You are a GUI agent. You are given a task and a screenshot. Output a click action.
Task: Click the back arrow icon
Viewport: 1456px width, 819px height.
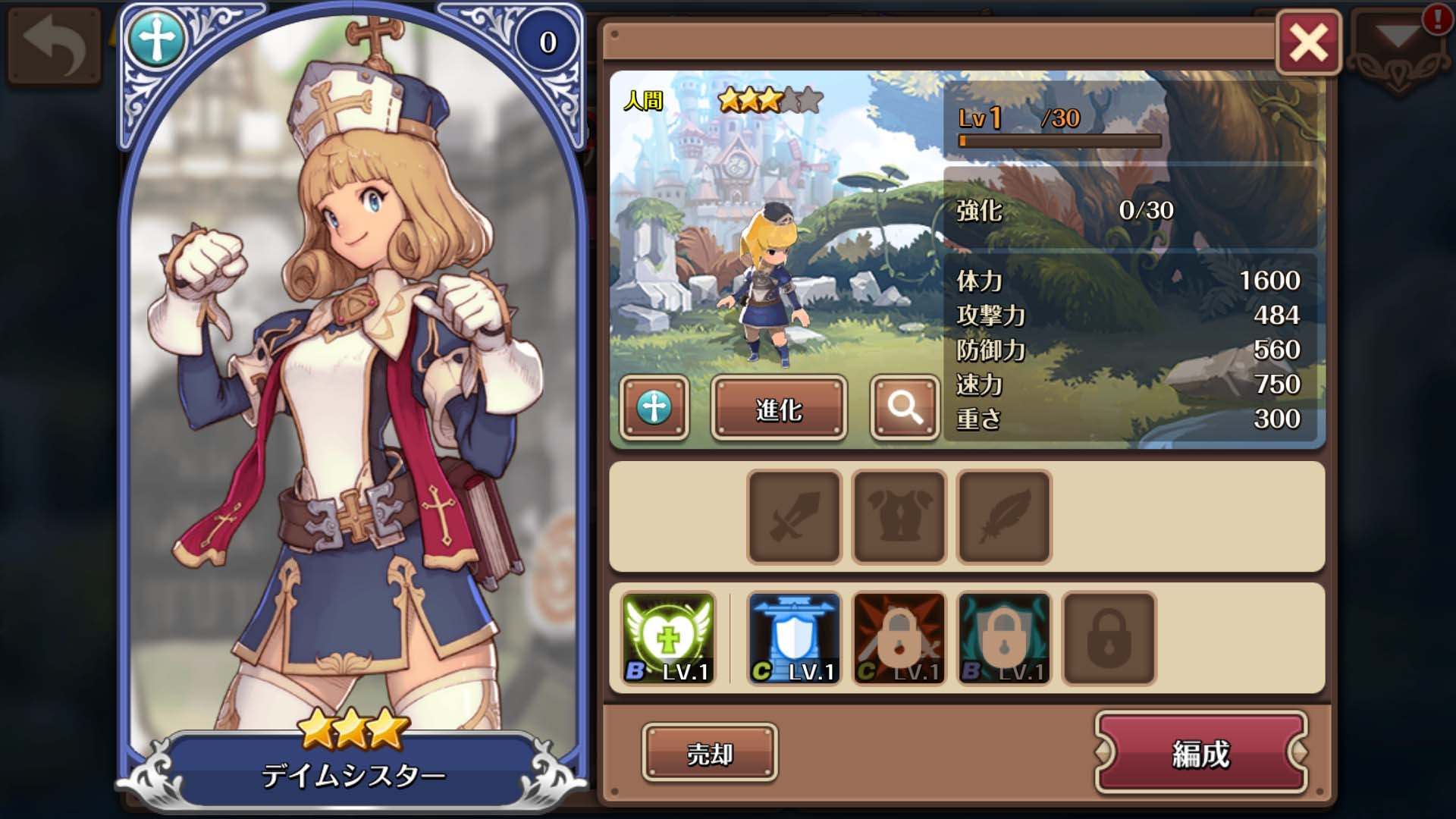point(54,45)
